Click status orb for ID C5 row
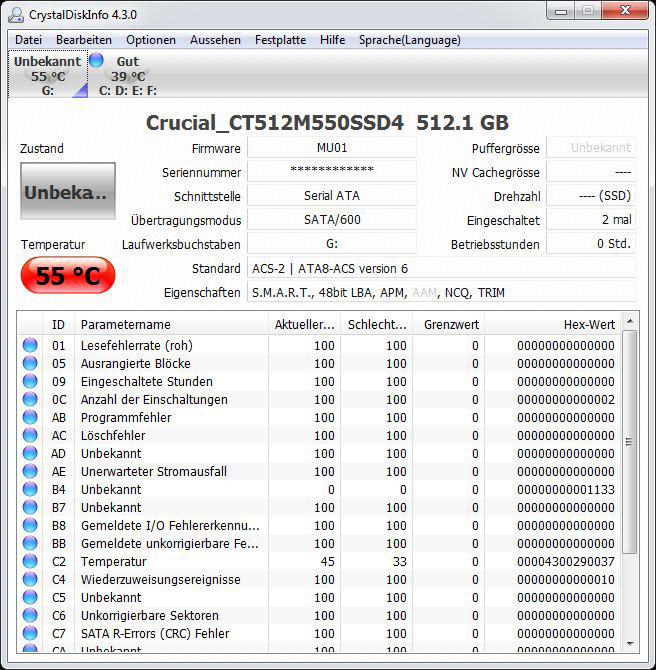 point(30,597)
